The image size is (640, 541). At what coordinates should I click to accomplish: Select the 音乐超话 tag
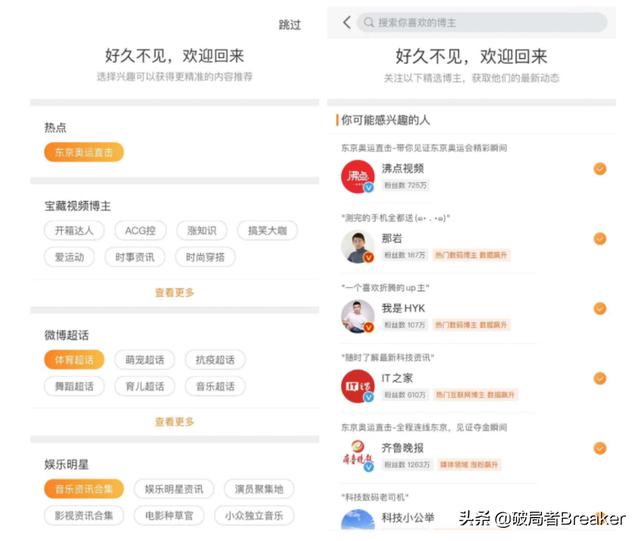point(215,386)
